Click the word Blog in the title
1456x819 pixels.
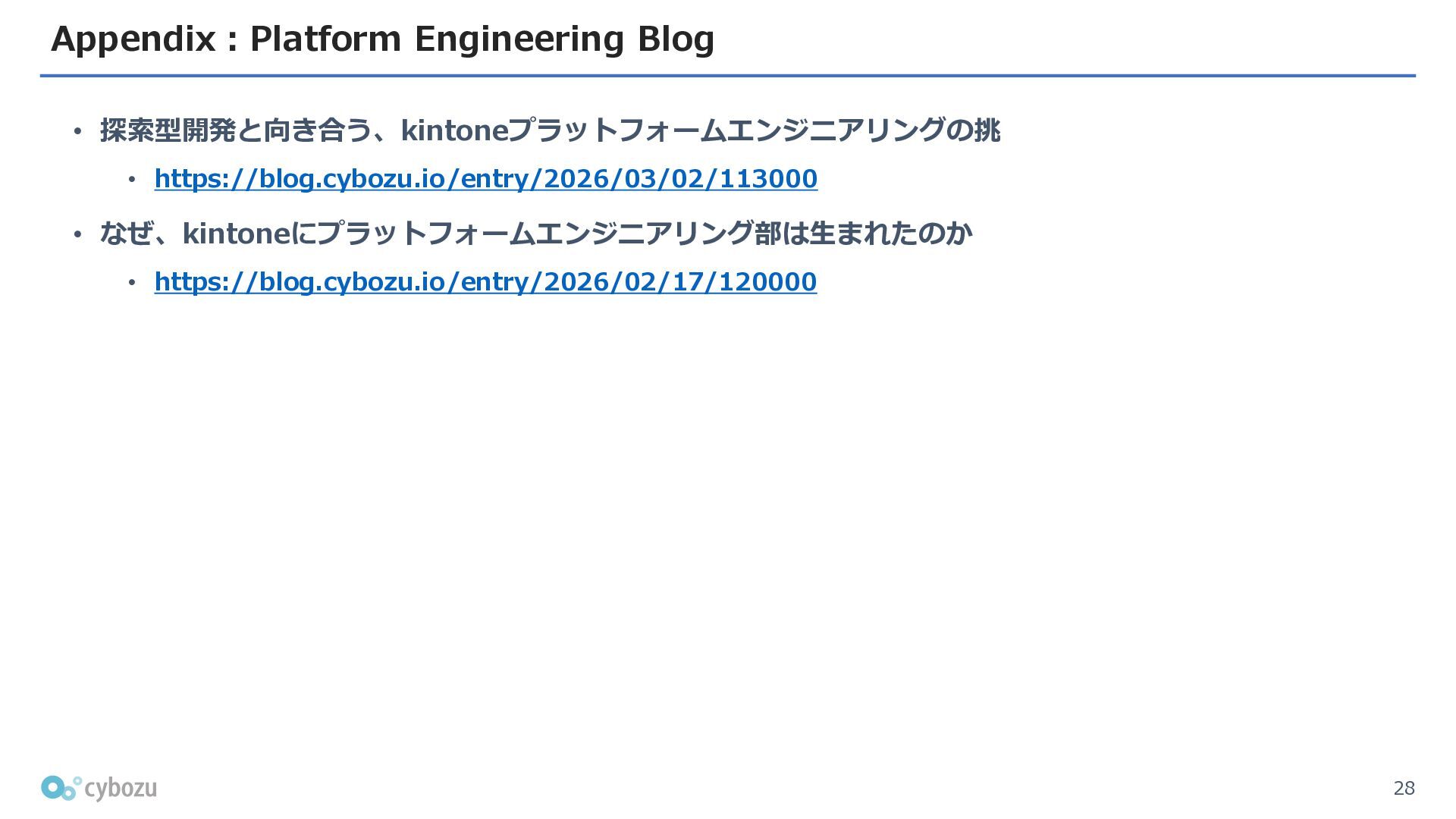(676, 39)
